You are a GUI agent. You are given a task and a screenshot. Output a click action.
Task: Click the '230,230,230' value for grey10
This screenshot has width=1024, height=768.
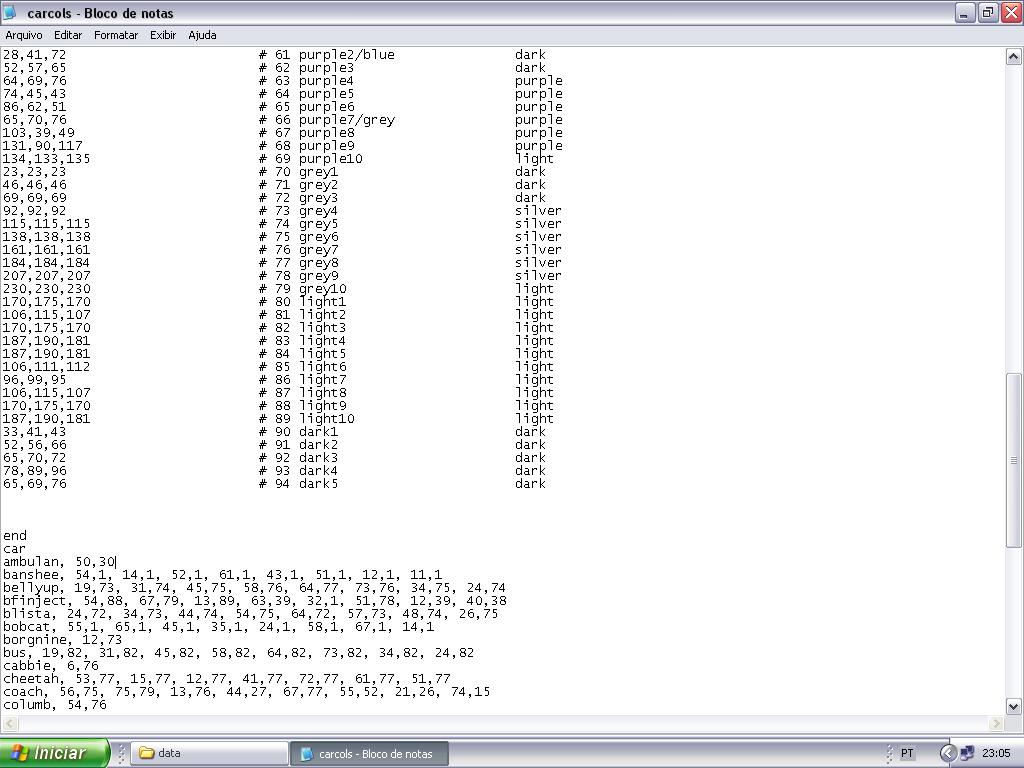[46, 289]
